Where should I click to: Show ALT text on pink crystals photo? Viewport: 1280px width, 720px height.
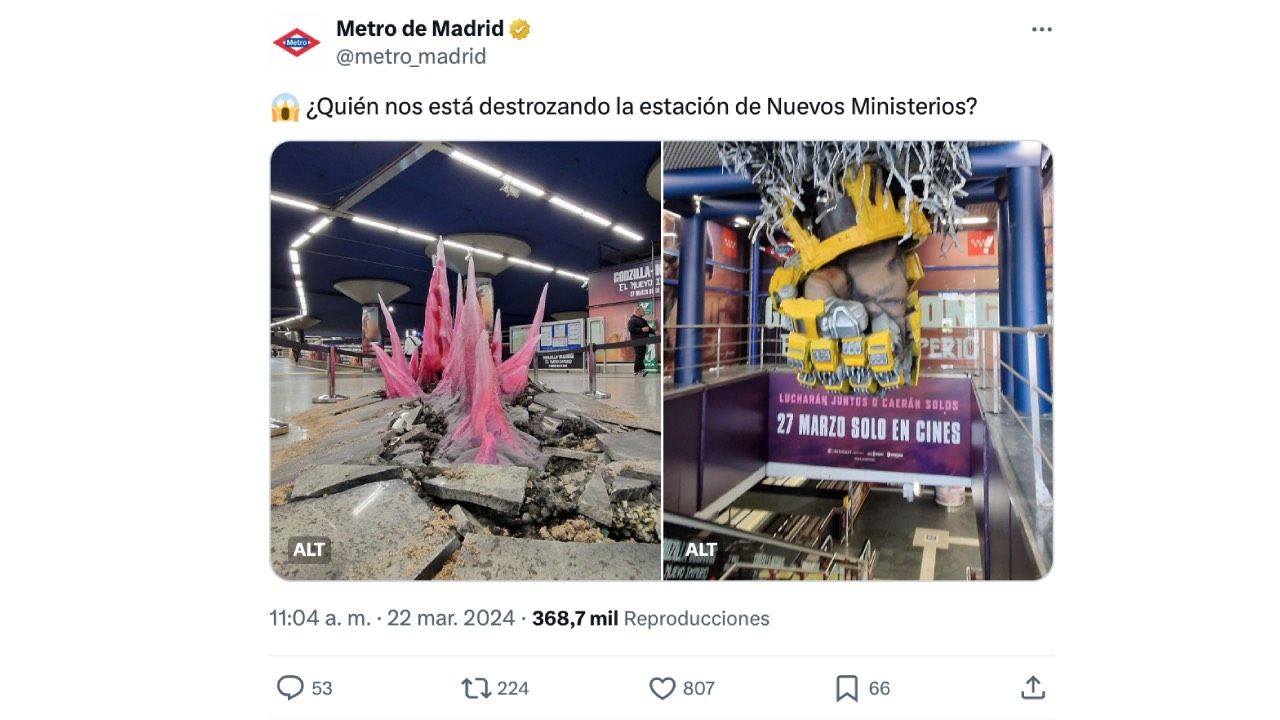click(x=309, y=550)
